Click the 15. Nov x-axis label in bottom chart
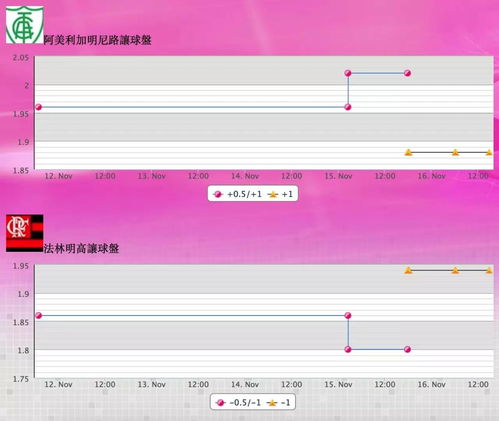 coord(338,384)
